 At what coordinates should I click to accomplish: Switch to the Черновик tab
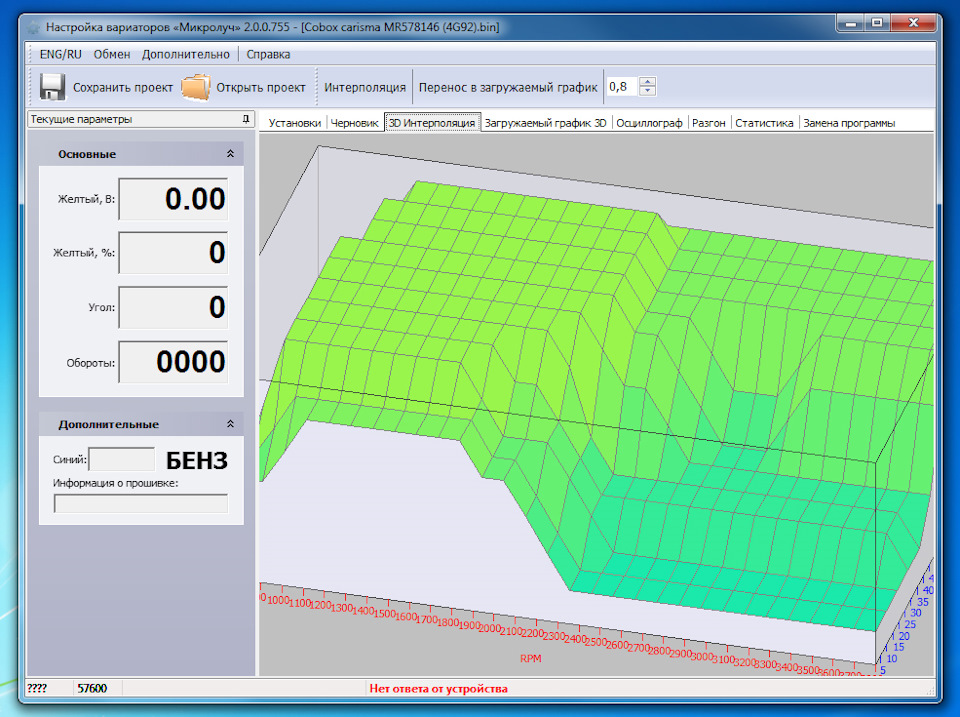tap(355, 123)
